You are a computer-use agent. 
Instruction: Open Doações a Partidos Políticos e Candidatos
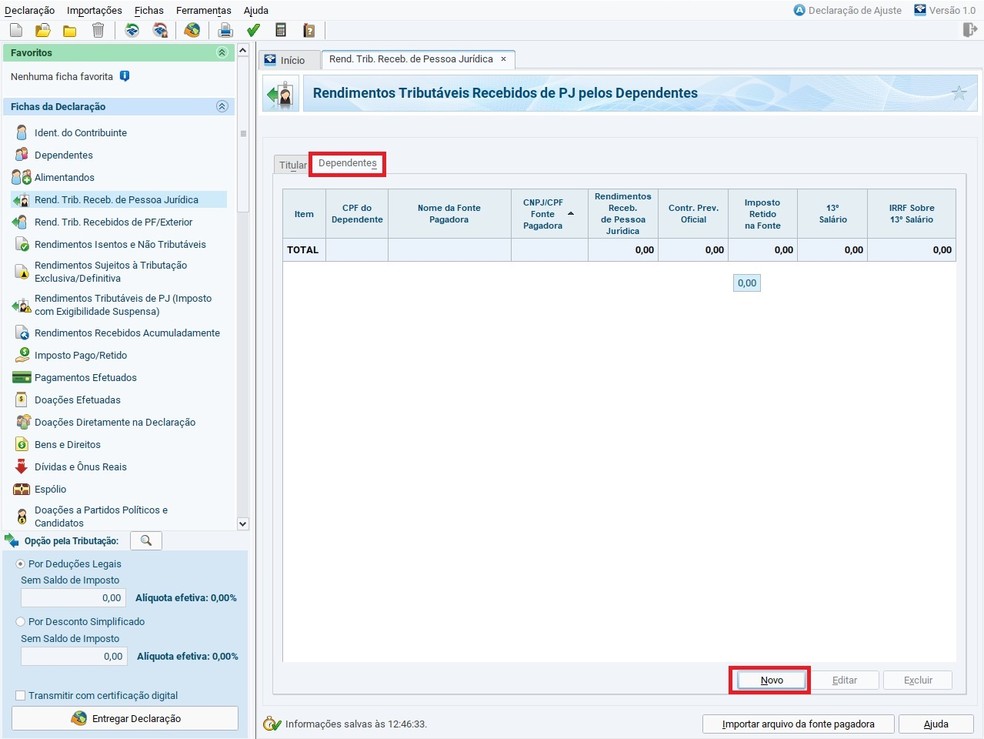(101, 516)
